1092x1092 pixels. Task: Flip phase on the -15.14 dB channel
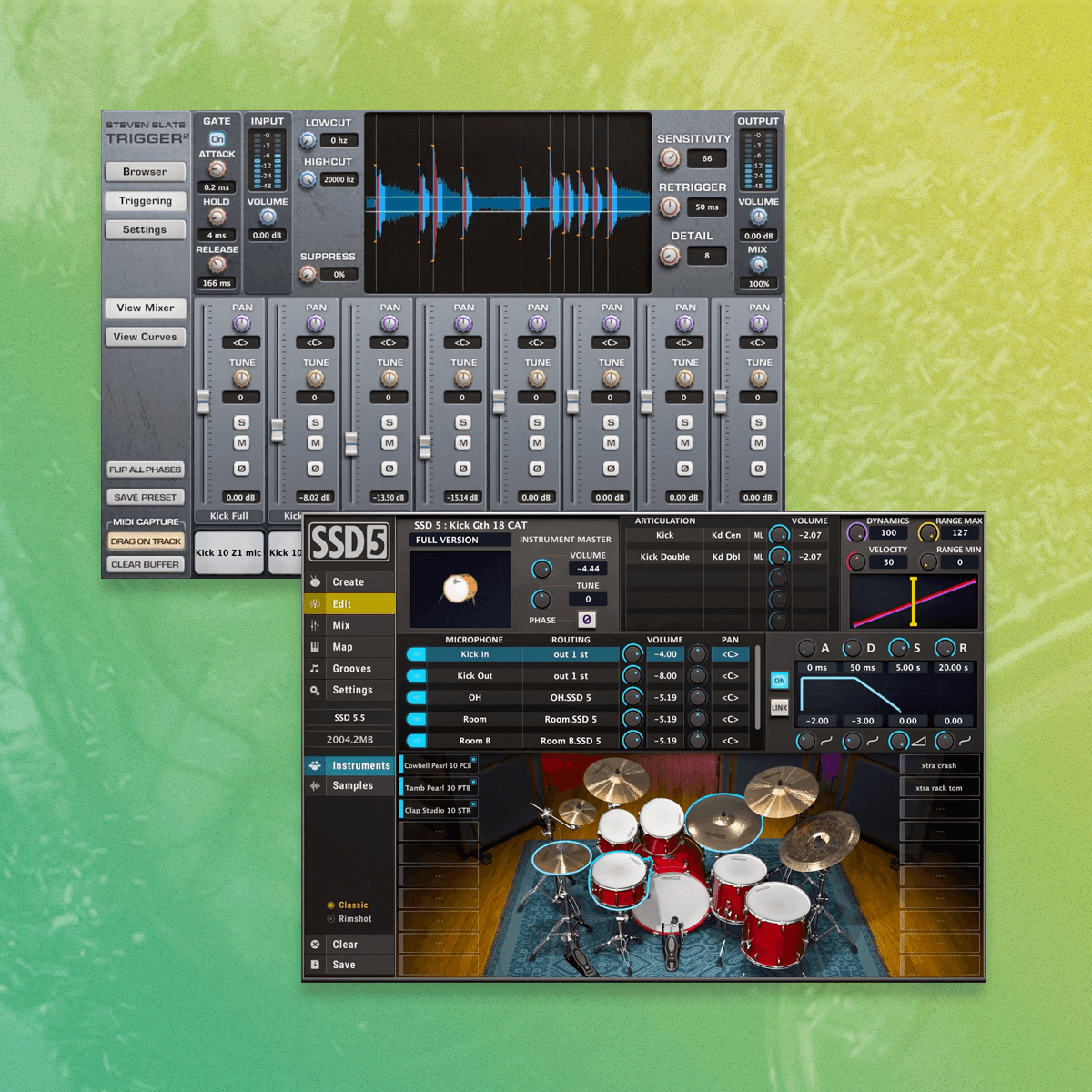462,469
